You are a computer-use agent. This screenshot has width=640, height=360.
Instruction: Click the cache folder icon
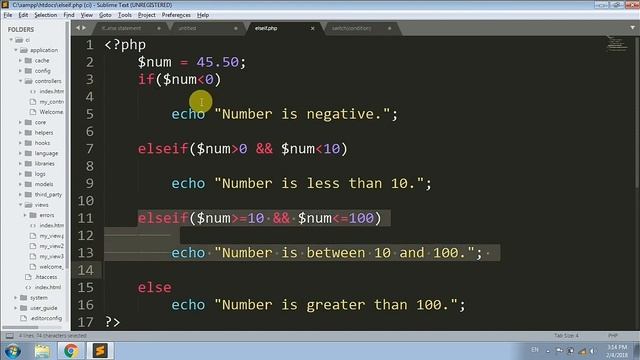[x=28, y=60]
